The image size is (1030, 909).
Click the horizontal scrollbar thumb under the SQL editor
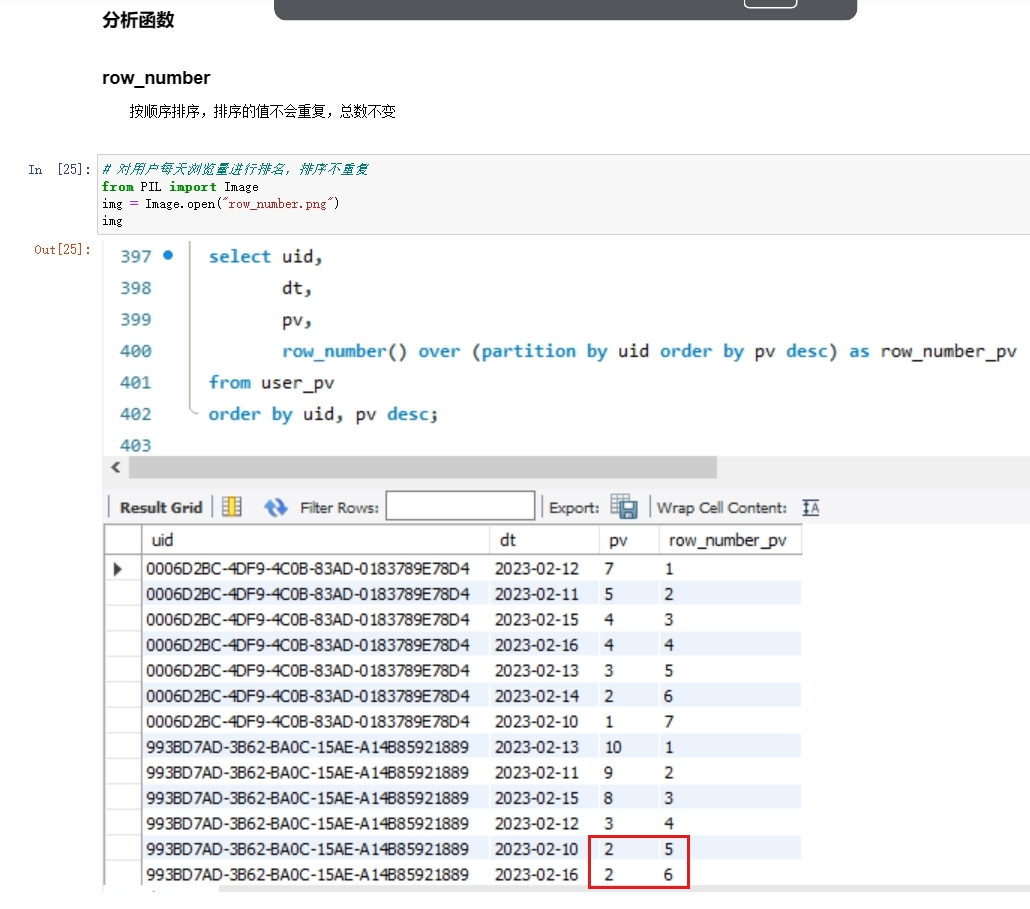click(422, 467)
